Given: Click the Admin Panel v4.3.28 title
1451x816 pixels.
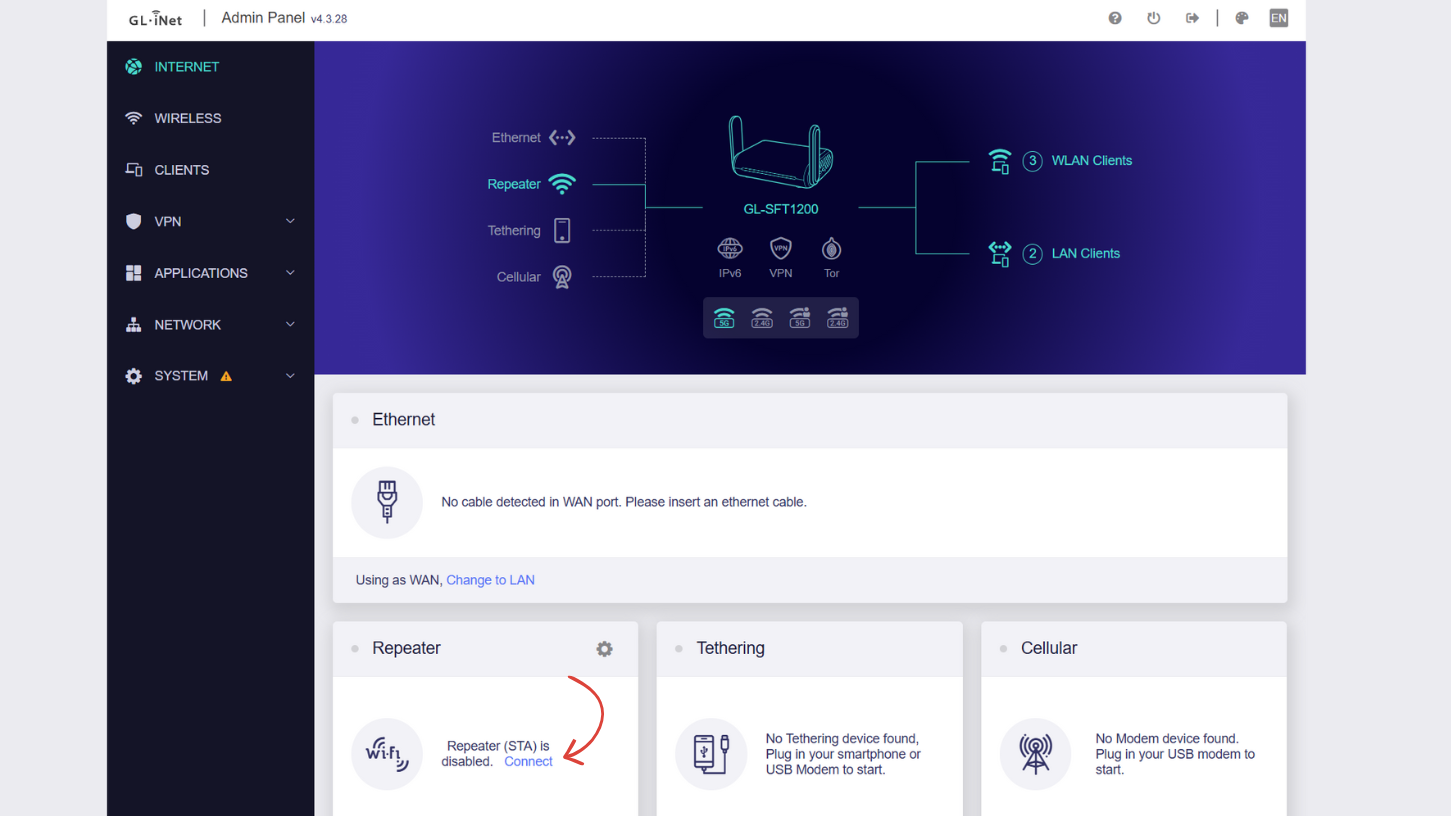Looking at the screenshot, I should click(284, 18).
